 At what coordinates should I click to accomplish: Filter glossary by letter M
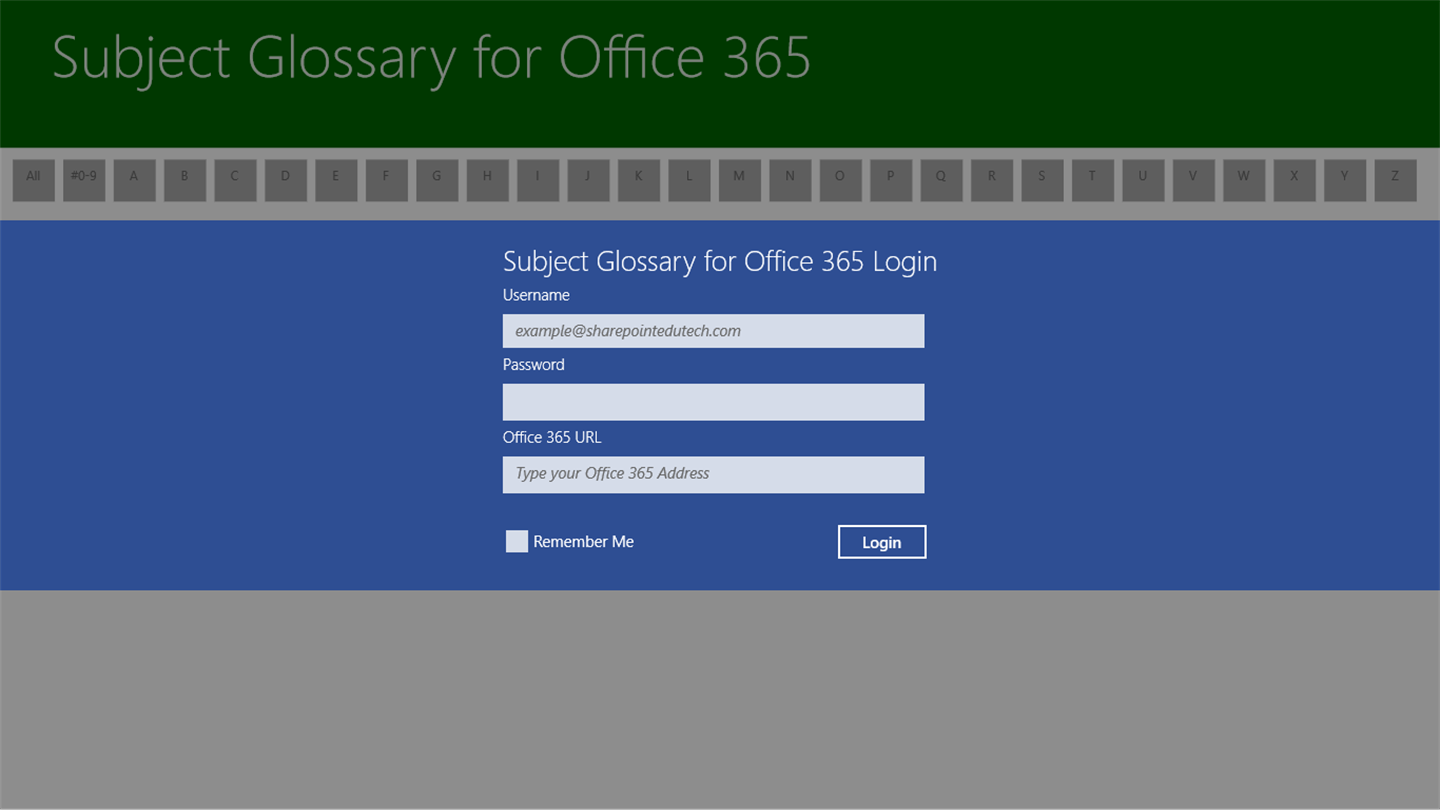coord(740,180)
